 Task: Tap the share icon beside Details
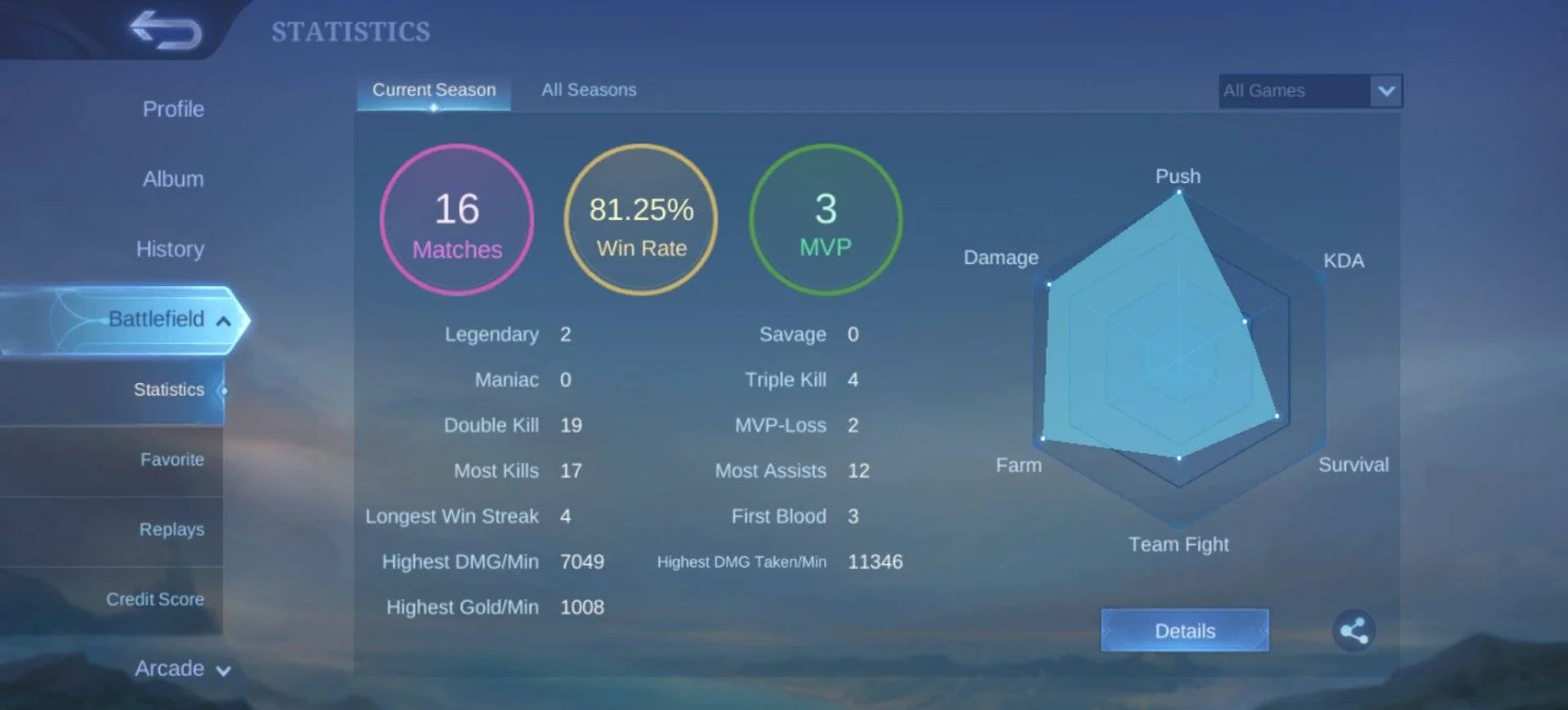[1354, 631]
